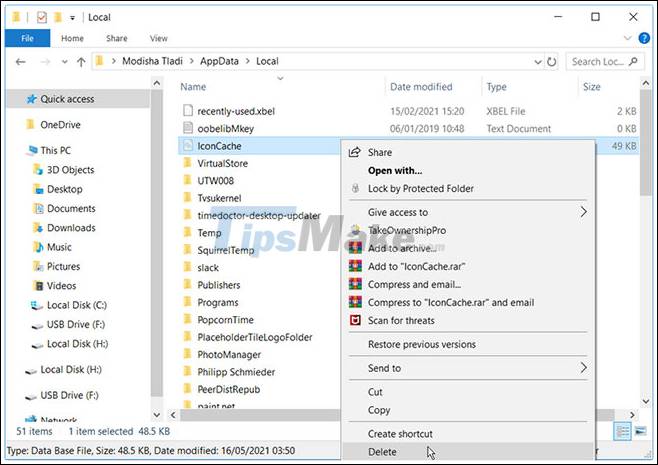The image size is (658, 465).
Task: Select Local Disk (C:) in sidebar
Action: coord(76,305)
